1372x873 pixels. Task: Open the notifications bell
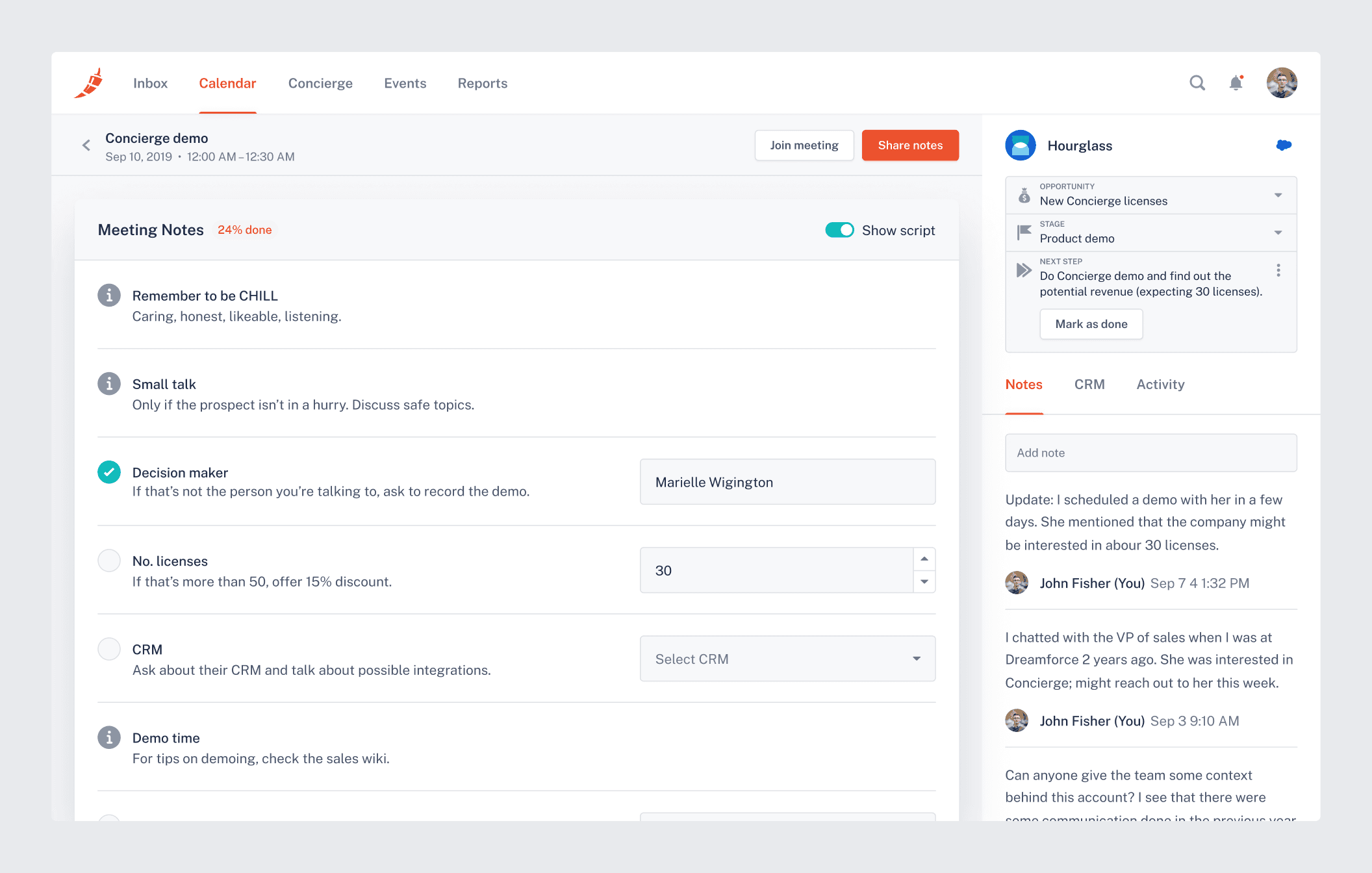point(1236,83)
